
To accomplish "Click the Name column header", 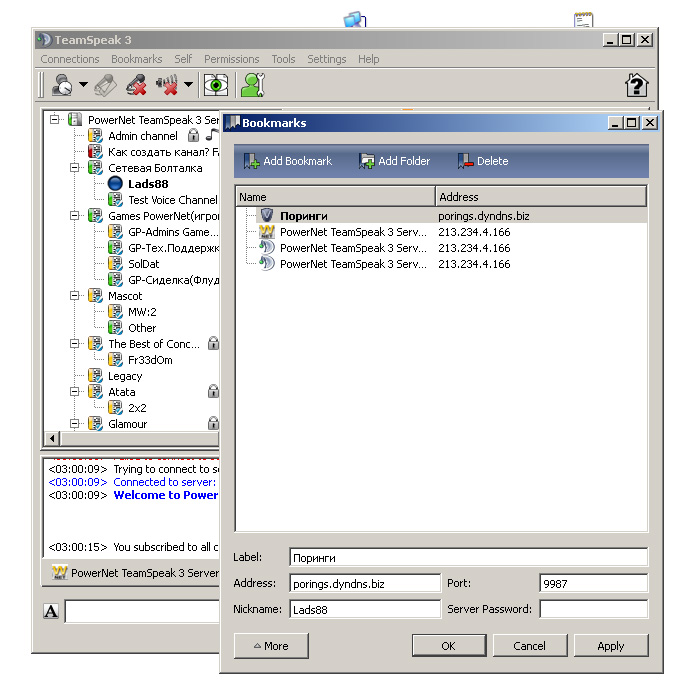I will point(335,197).
